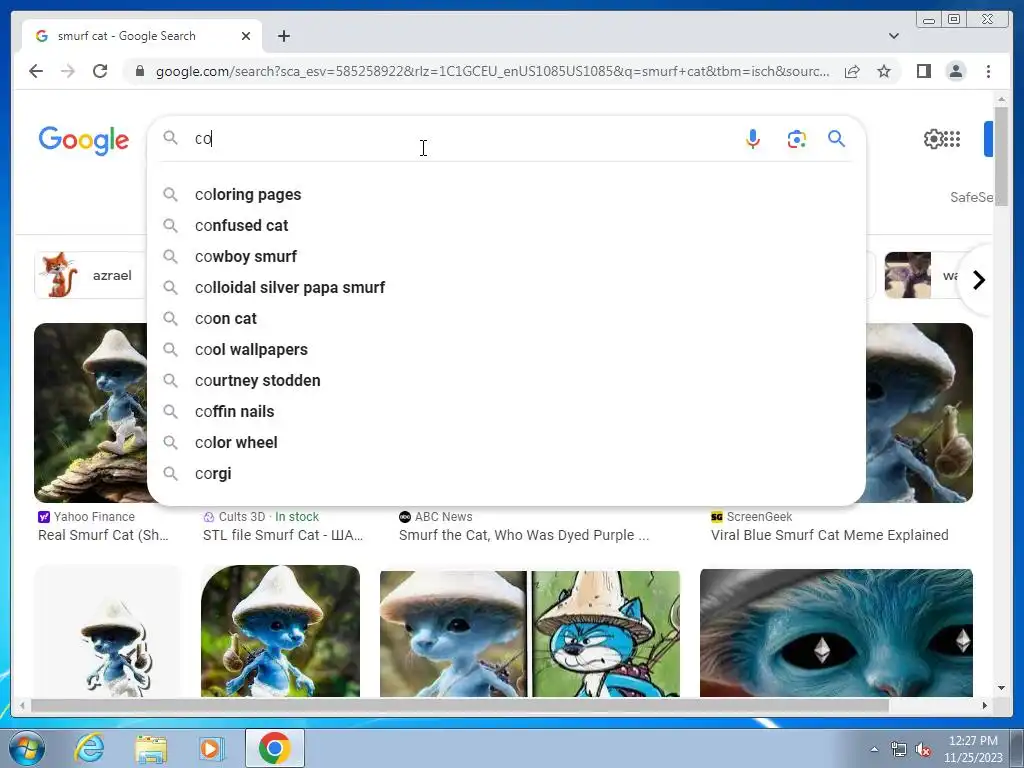Open taskbar clock showing 12:27 PM
Viewport: 1024px width, 768px height.
(973, 749)
